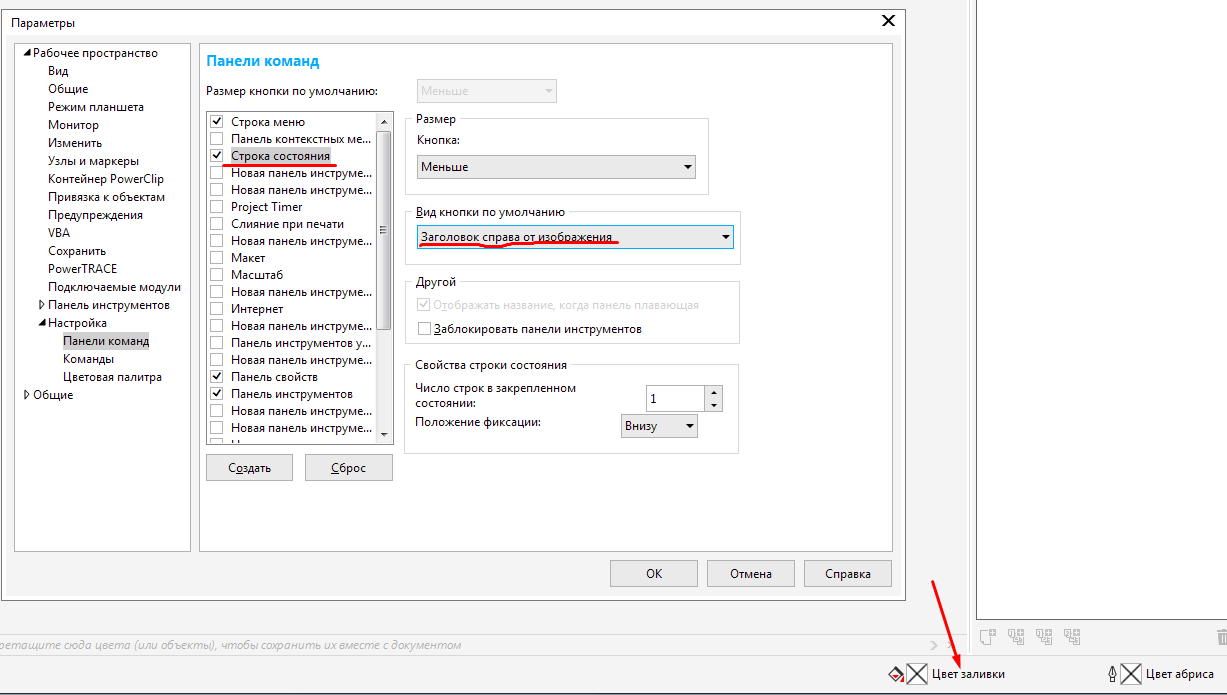Screen dimensions: 1227x695
Task: Check the Масштаб toolbar checkbox
Action: 217,275
